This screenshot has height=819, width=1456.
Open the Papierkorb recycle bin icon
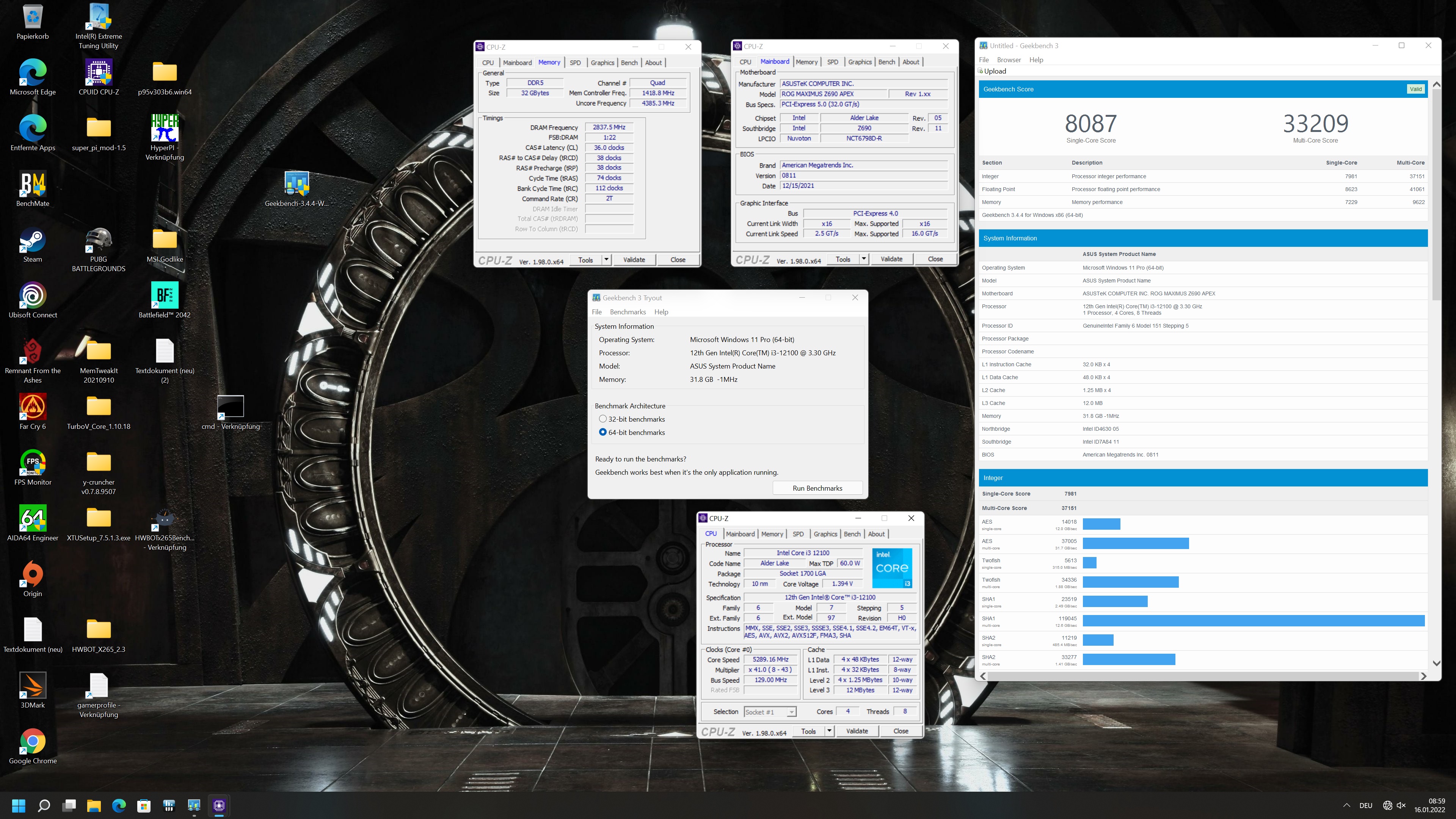(x=33, y=22)
